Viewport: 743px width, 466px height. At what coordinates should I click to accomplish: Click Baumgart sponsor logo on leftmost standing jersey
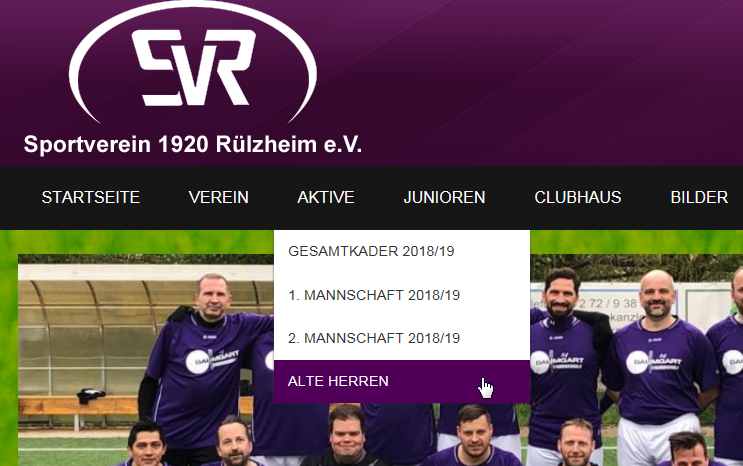click(x=212, y=360)
